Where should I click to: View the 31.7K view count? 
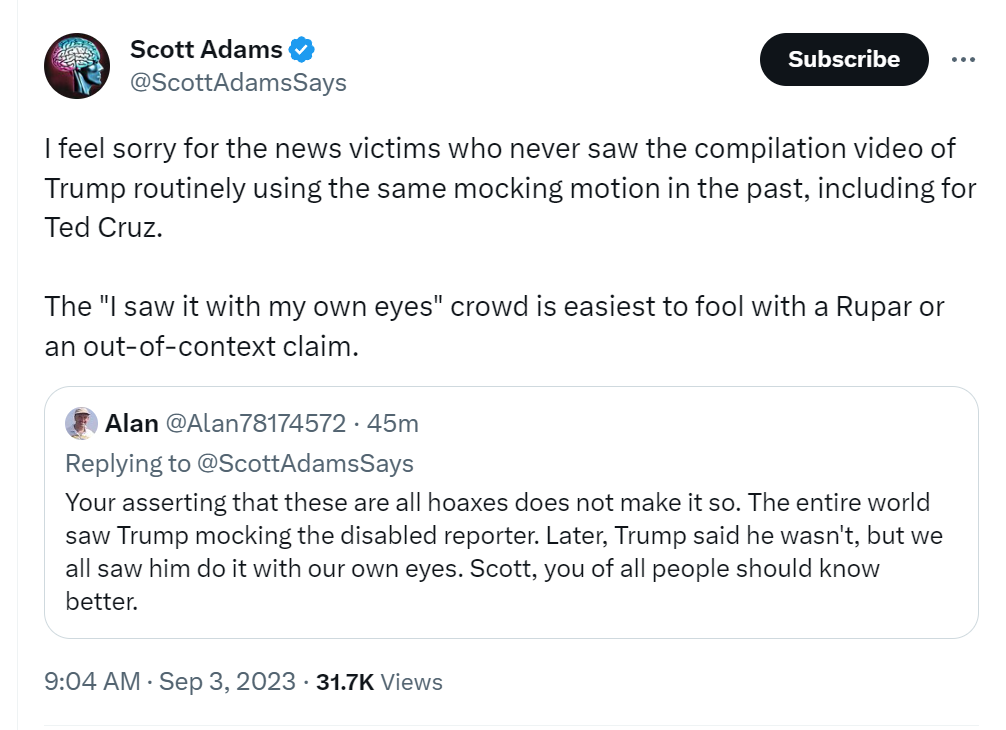click(x=345, y=682)
